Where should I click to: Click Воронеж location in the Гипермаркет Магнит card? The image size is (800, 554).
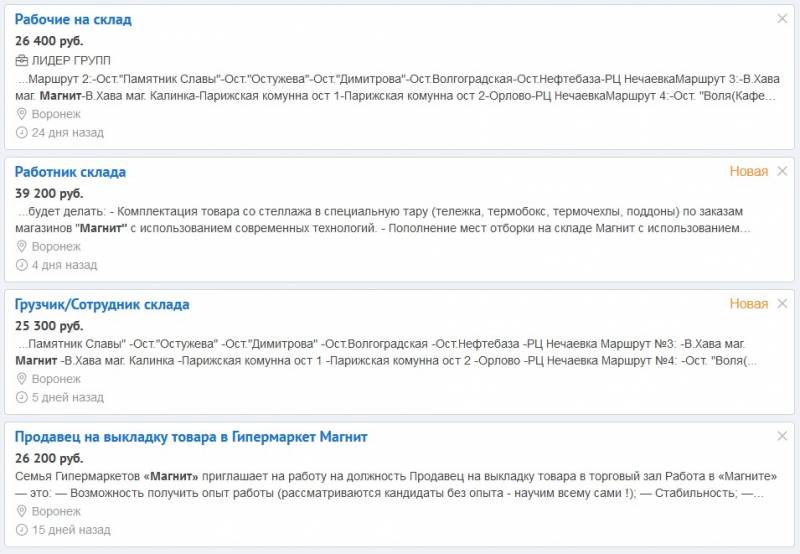(56, 512)
